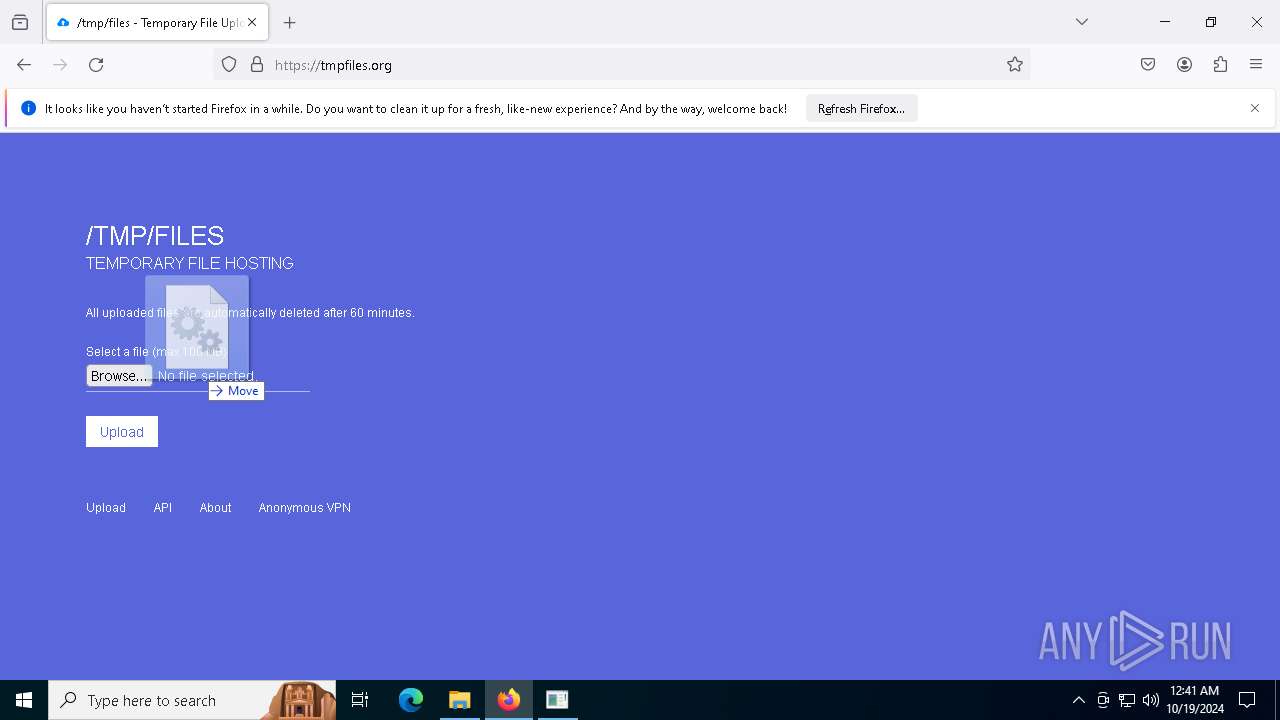Screen dimensions: 1280x720
Task: Click the Refresh Firefox button
Action: click(x=861, y=108)
